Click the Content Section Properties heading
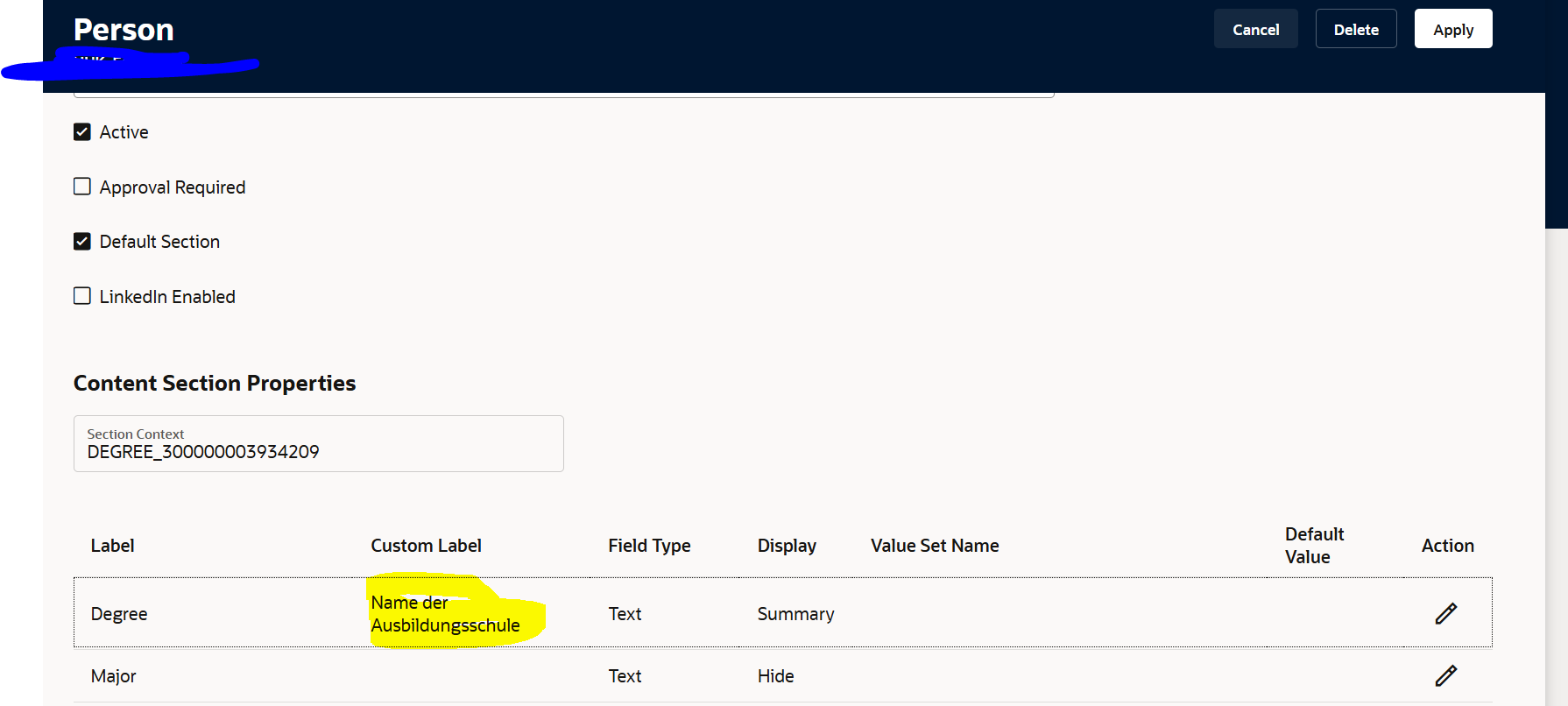 tap(215, 383)
